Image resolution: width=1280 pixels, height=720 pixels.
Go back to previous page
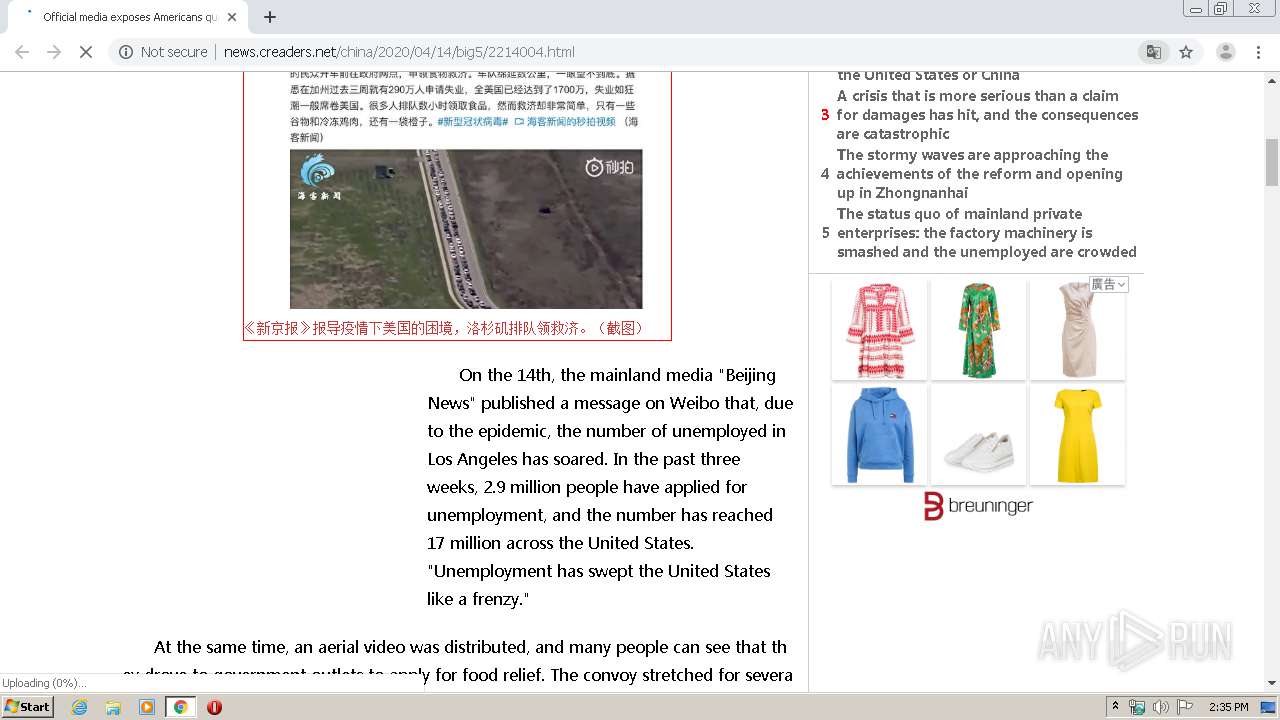coord(22,52)
